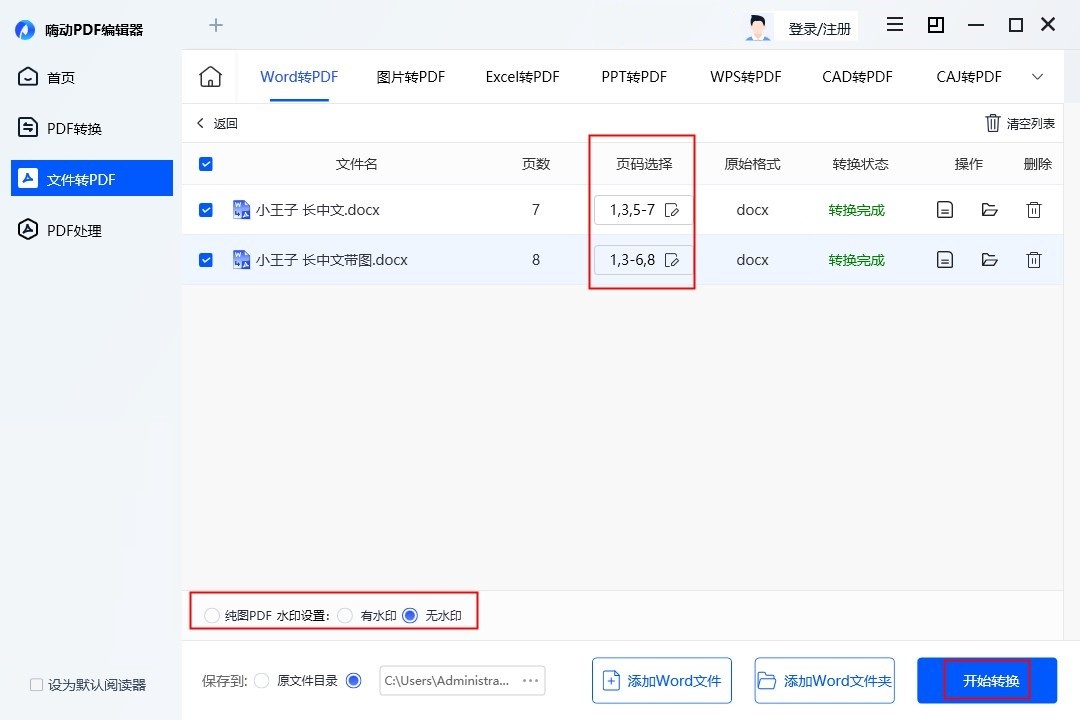Switch to the Excel转PDF tab
Viewport: 1080px width, 720px height.
click(522, 75)
